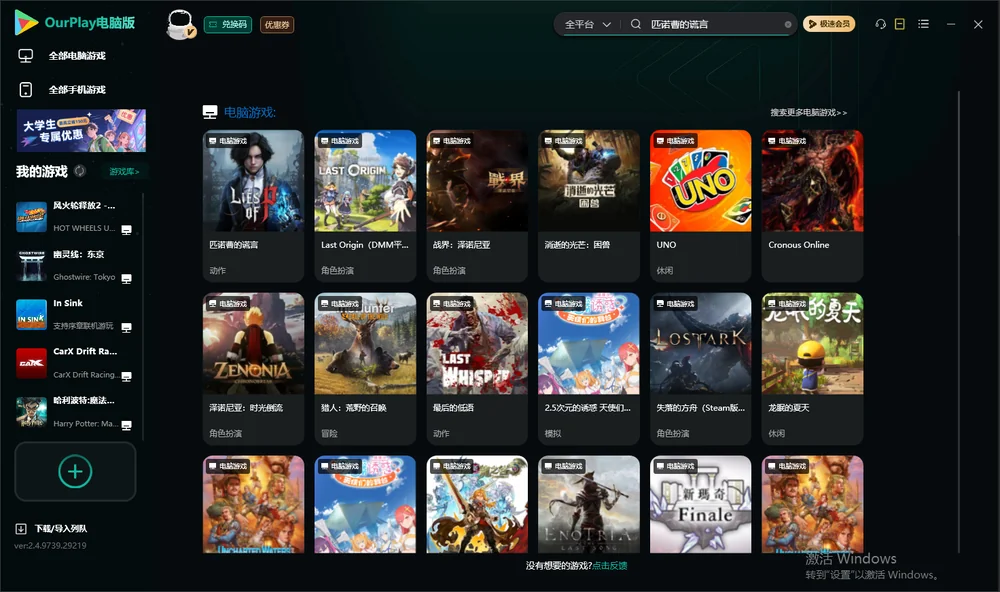The height and width of the screenshot is (592, 1000).
Task: Click the PC icon beside In Sink
Action: [x=126, y=327]
